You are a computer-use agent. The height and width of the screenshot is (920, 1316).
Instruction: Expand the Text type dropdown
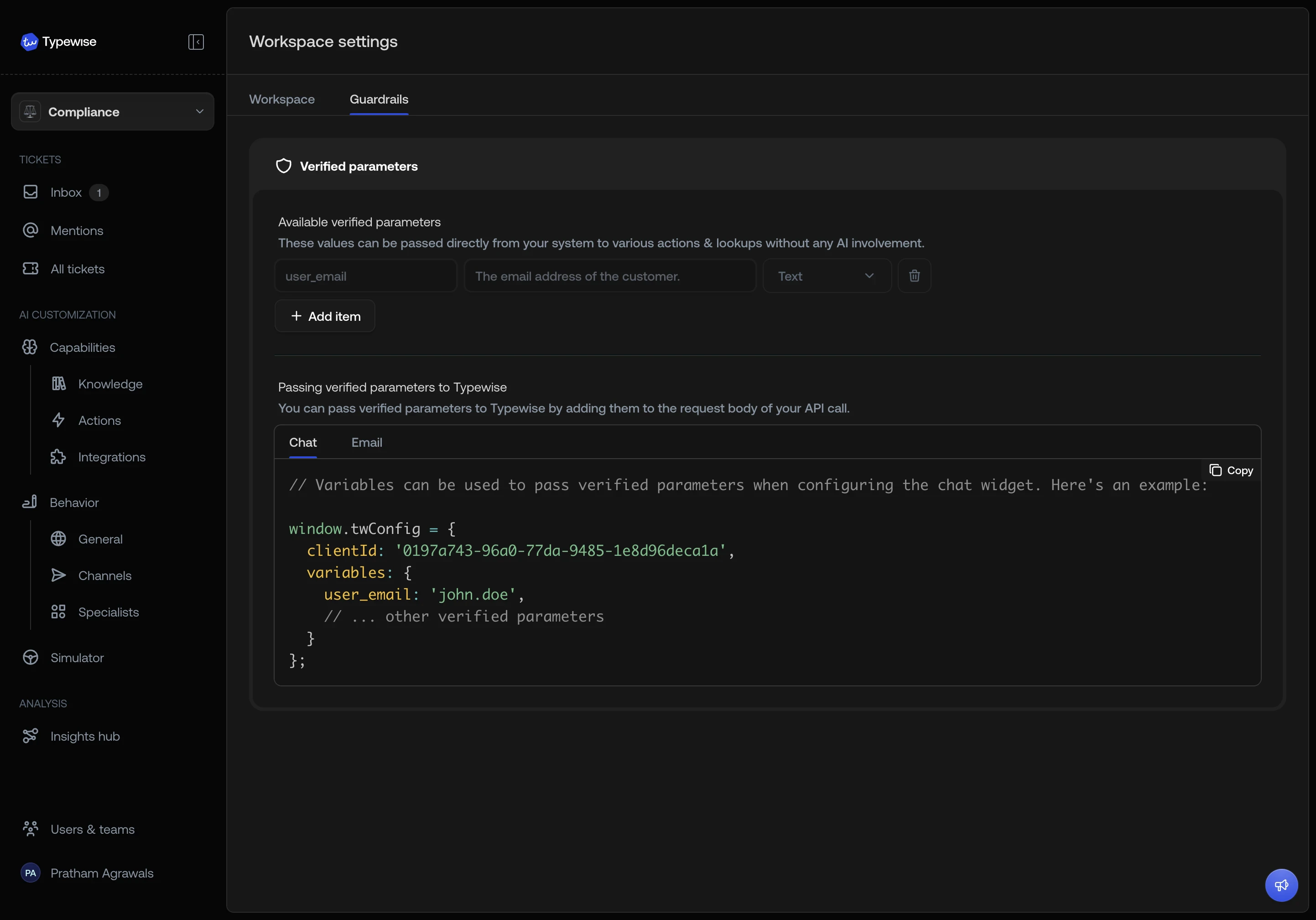[827, 276]
